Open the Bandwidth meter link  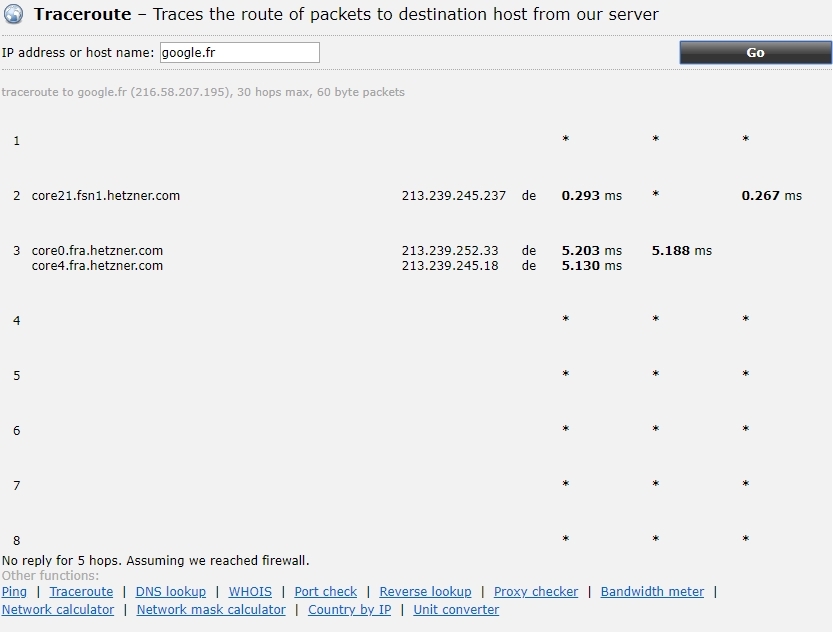coord(652,592)
